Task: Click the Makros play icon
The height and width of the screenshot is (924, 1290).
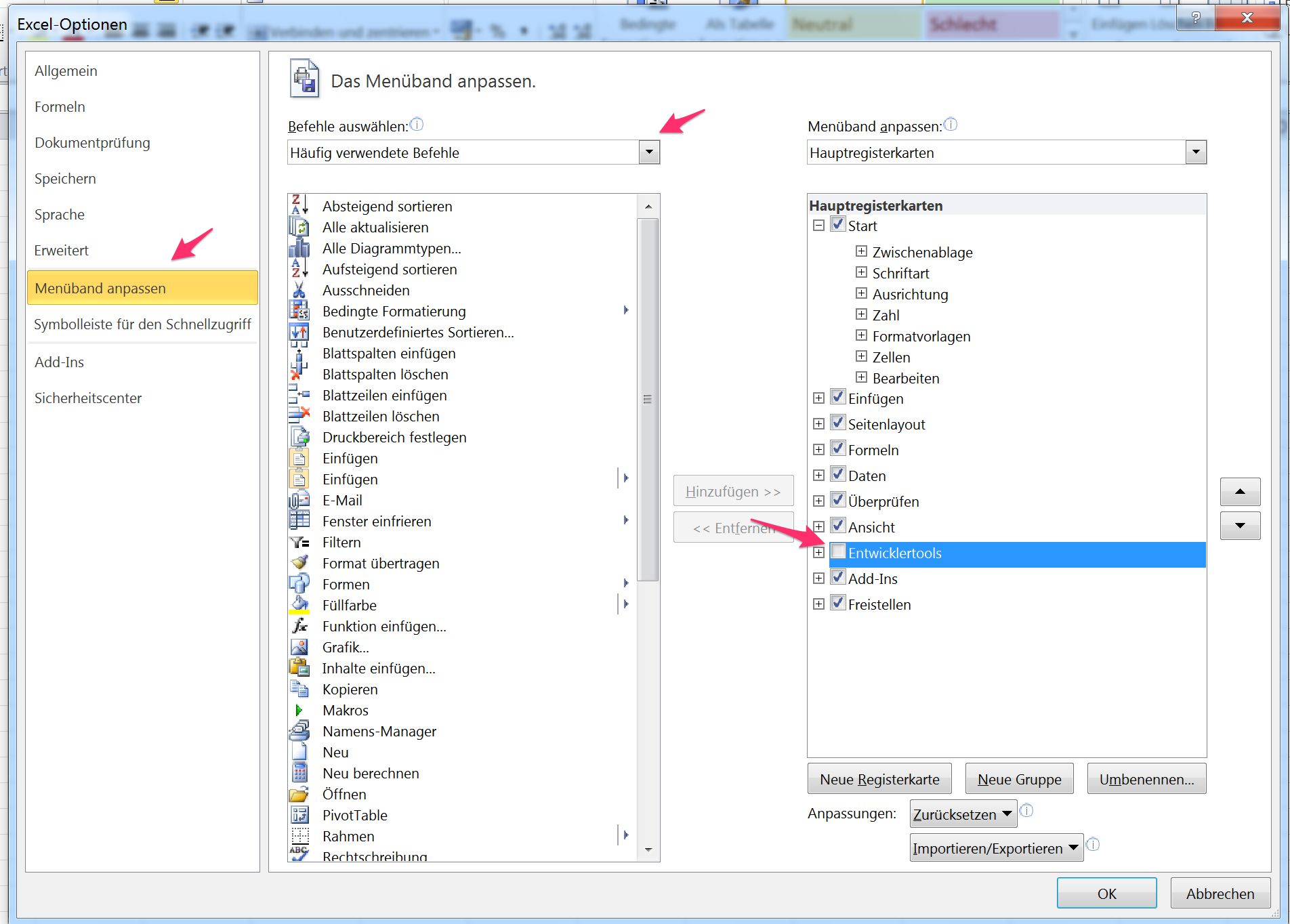Action: coord(299,711)
